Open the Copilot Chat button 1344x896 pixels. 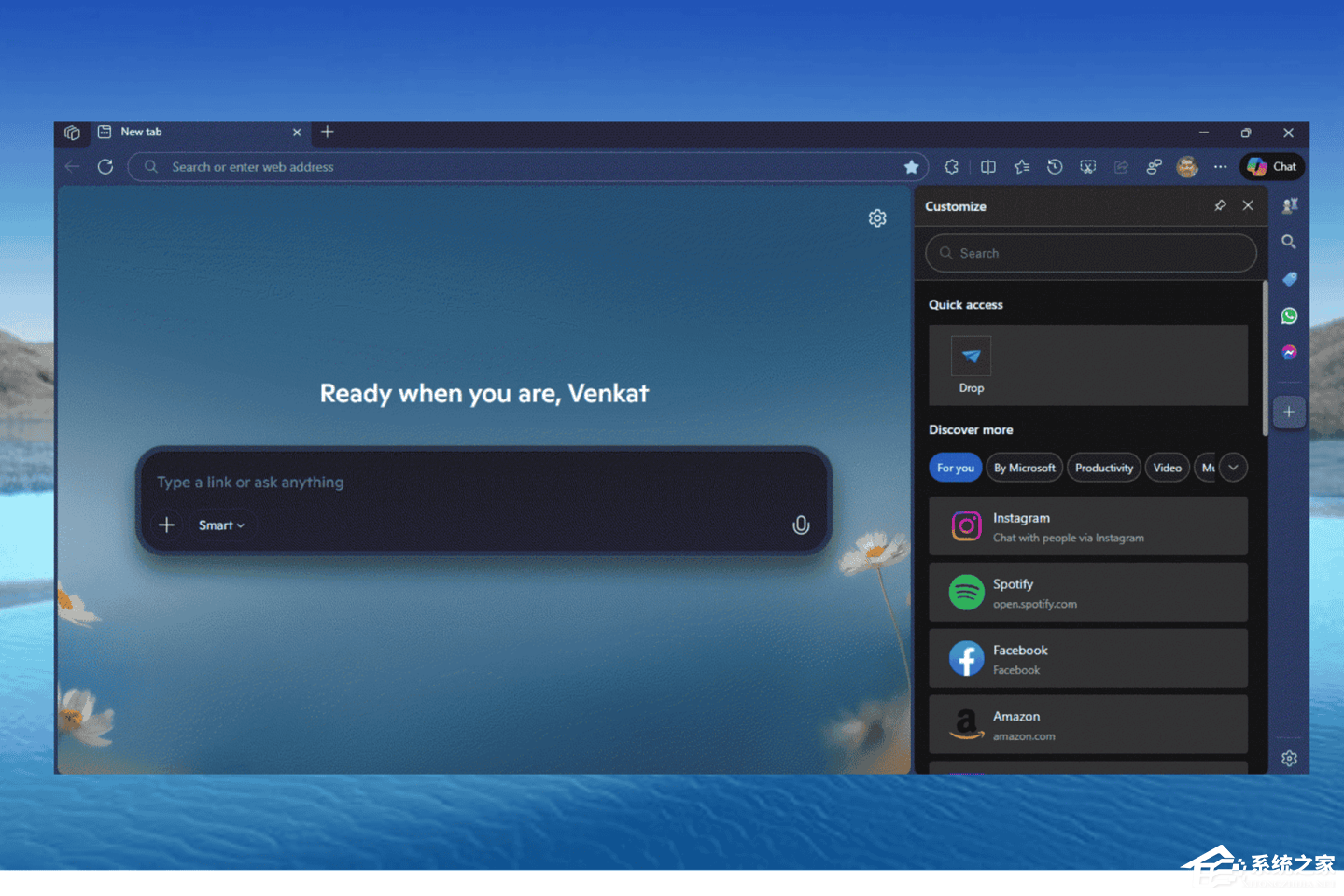(1272, 167)
